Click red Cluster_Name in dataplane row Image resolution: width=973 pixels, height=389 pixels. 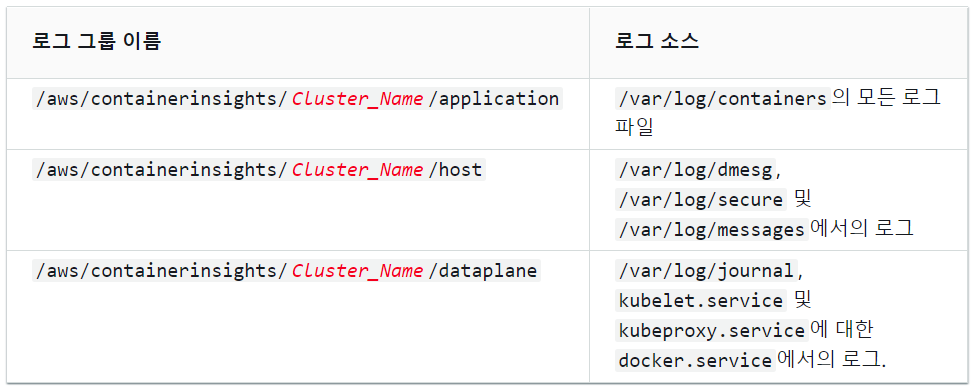(357, 271)
